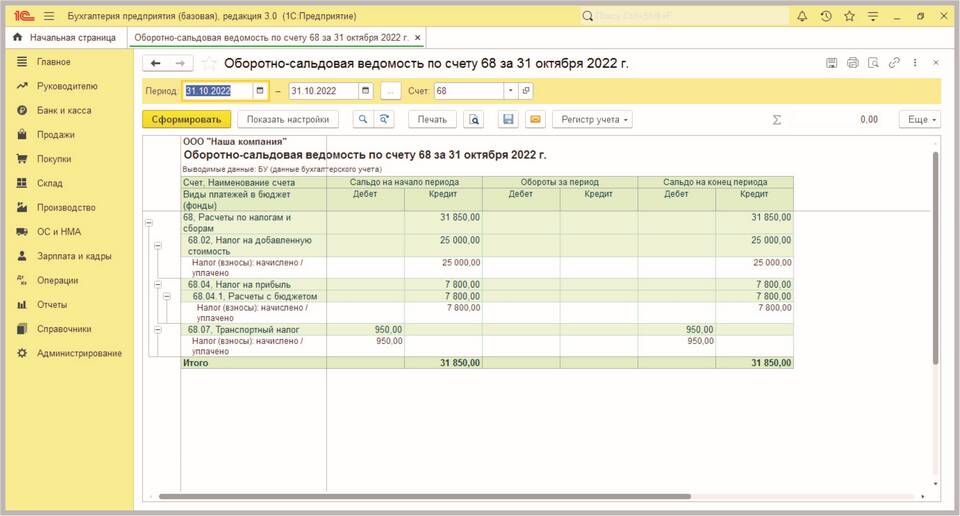Image resolution: width=960 pixels, height=516 pixels.
Task: Collapse the 68.02 Налог на добавленную стоимость group
Action: pos(157,245)
